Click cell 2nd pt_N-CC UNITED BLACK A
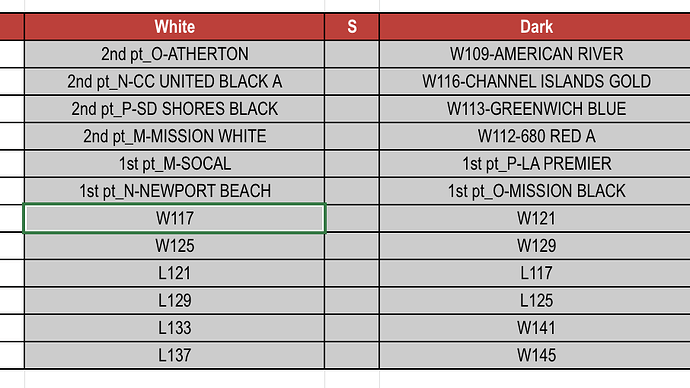The image size is (690, 388). pyautogui.click(x=175, y=81)
